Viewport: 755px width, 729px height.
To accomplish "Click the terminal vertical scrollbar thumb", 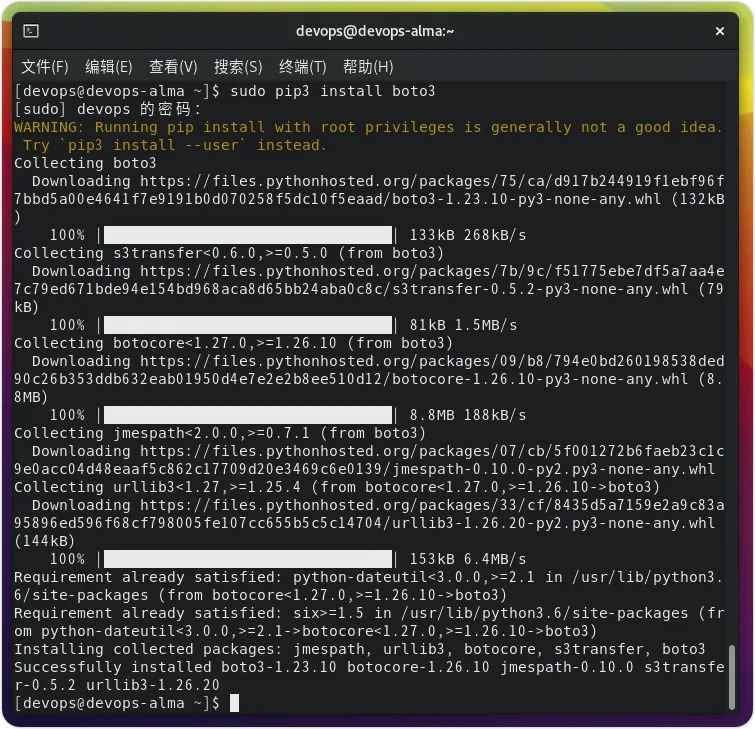I will coord(732,677).
